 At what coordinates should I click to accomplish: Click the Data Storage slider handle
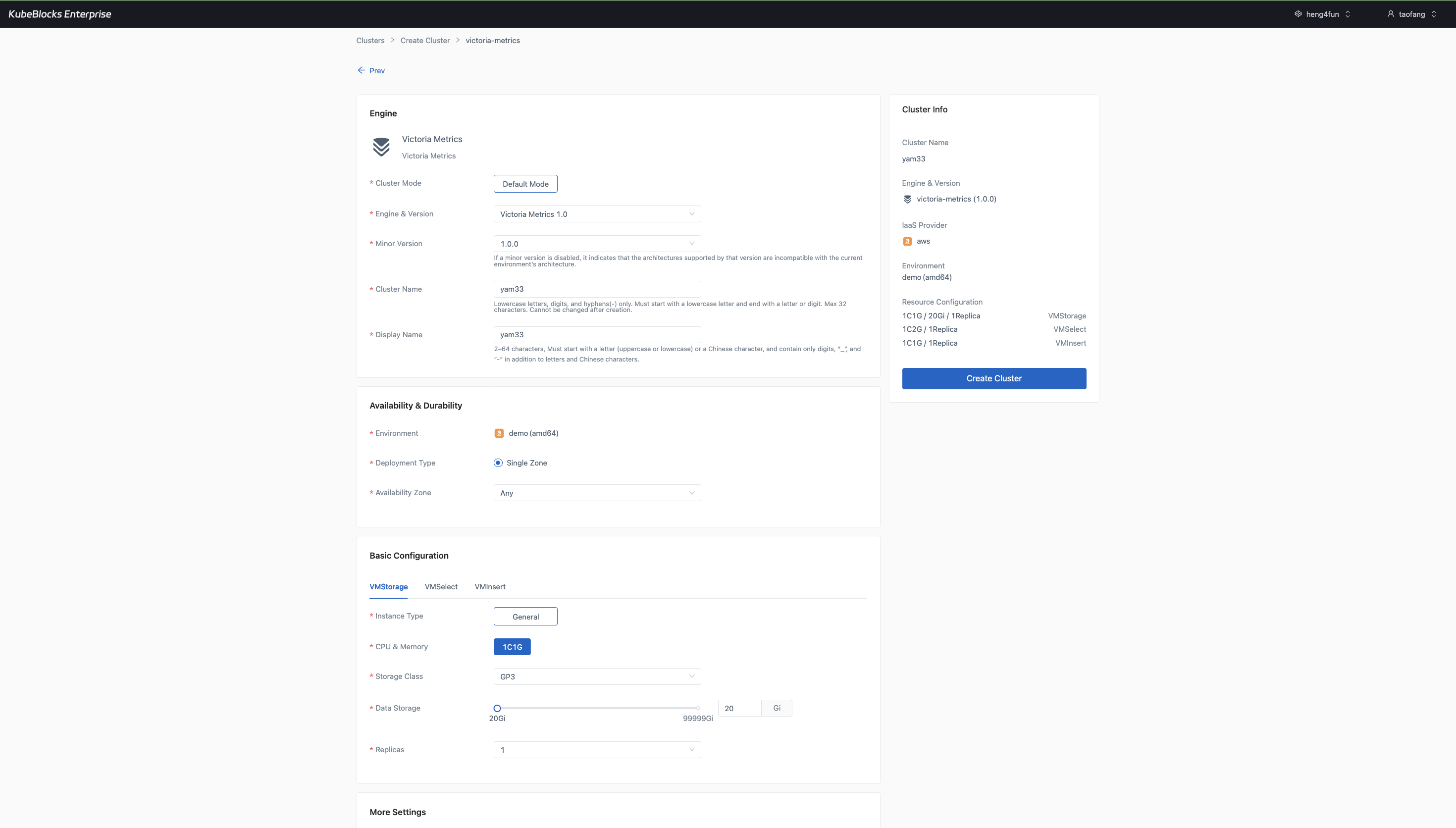pos(497,708)
